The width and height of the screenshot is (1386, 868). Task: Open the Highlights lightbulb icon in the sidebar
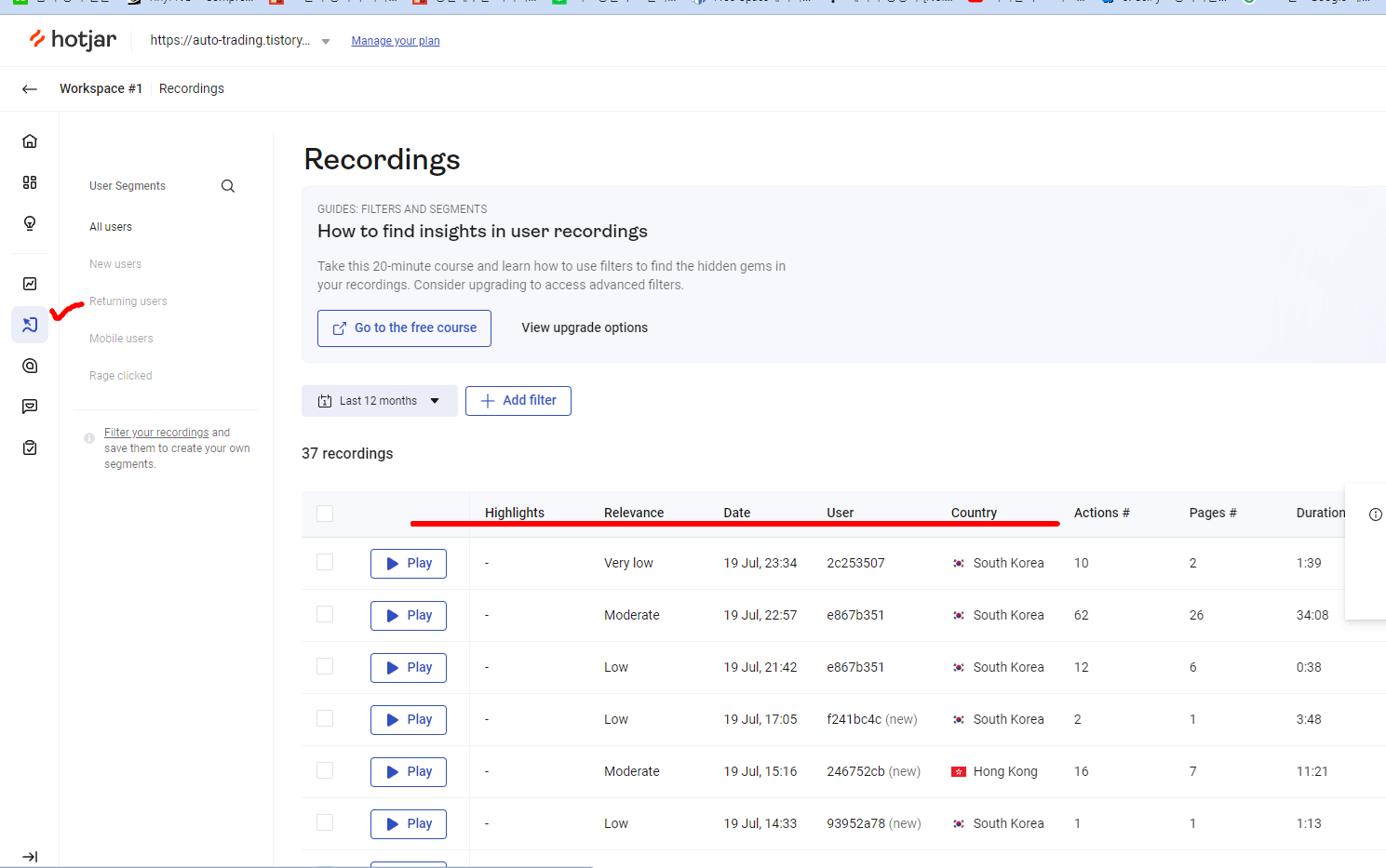coord(30,223)
